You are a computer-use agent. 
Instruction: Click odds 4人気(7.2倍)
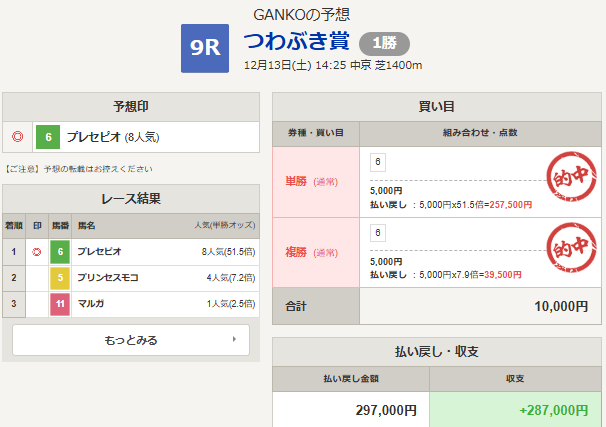point(231,278)
